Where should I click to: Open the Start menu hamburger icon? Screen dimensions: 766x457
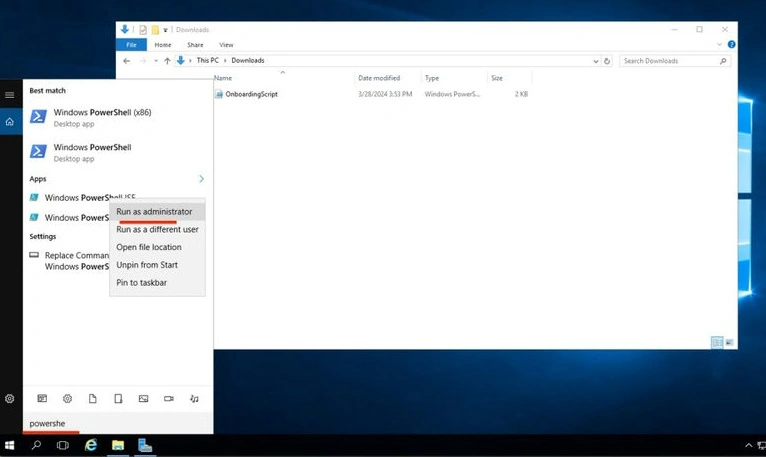point(9,95)
